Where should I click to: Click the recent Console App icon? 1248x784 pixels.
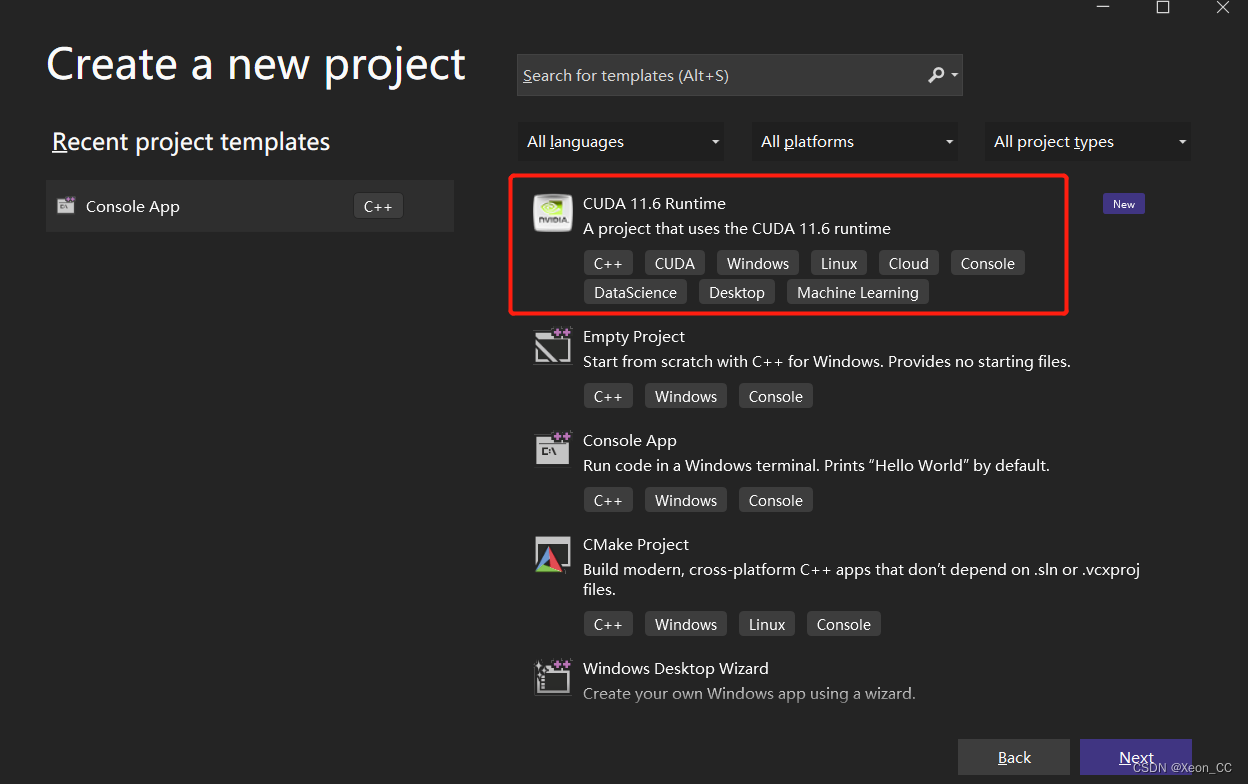point(66,206)
